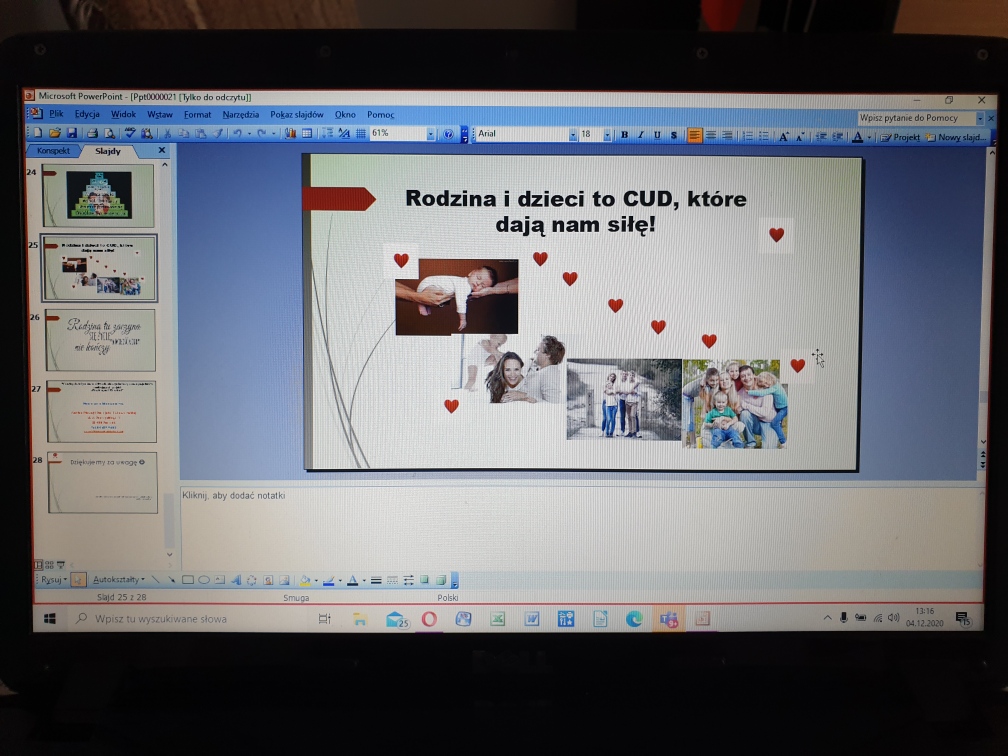Image resolution: width=1008 pixels, height=756 pixels.
Task: Click the Nowy slajd button
Action: tap(957, 137)
